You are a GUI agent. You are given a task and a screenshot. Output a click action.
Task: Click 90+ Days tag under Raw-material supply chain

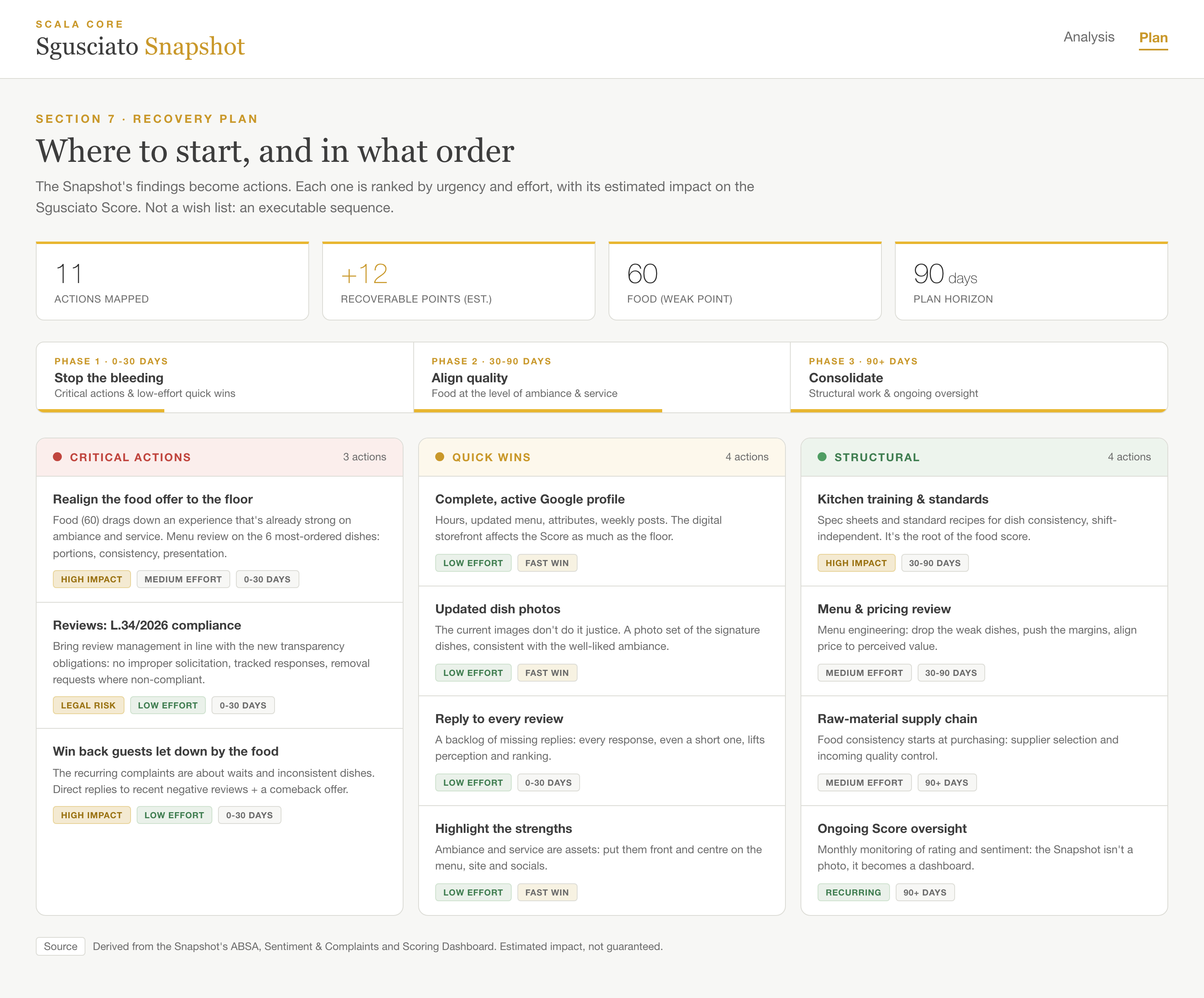[947, 782]
